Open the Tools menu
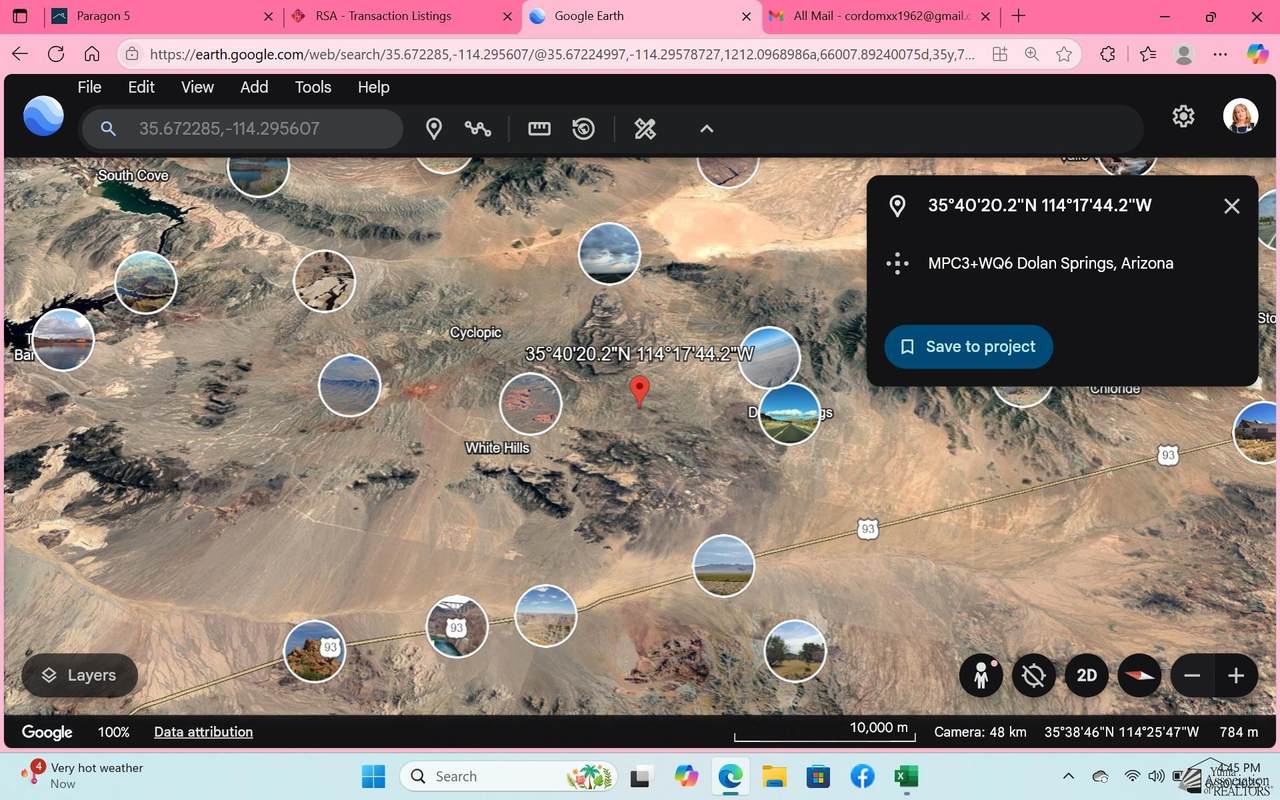The height and width of the screenshot is (800, 1280). tap(312, 87)
